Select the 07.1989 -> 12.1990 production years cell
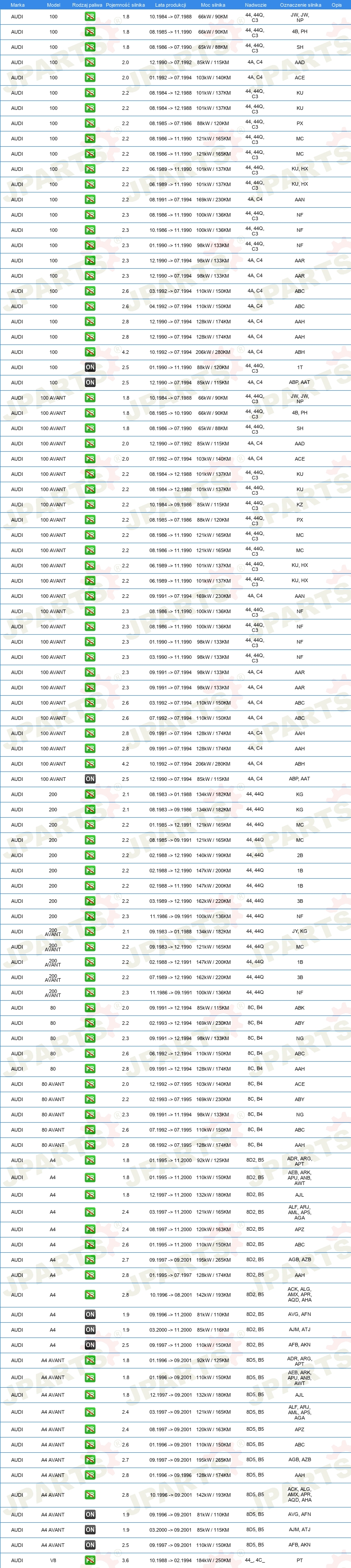Screen dimensions: 351x1568 171,978
